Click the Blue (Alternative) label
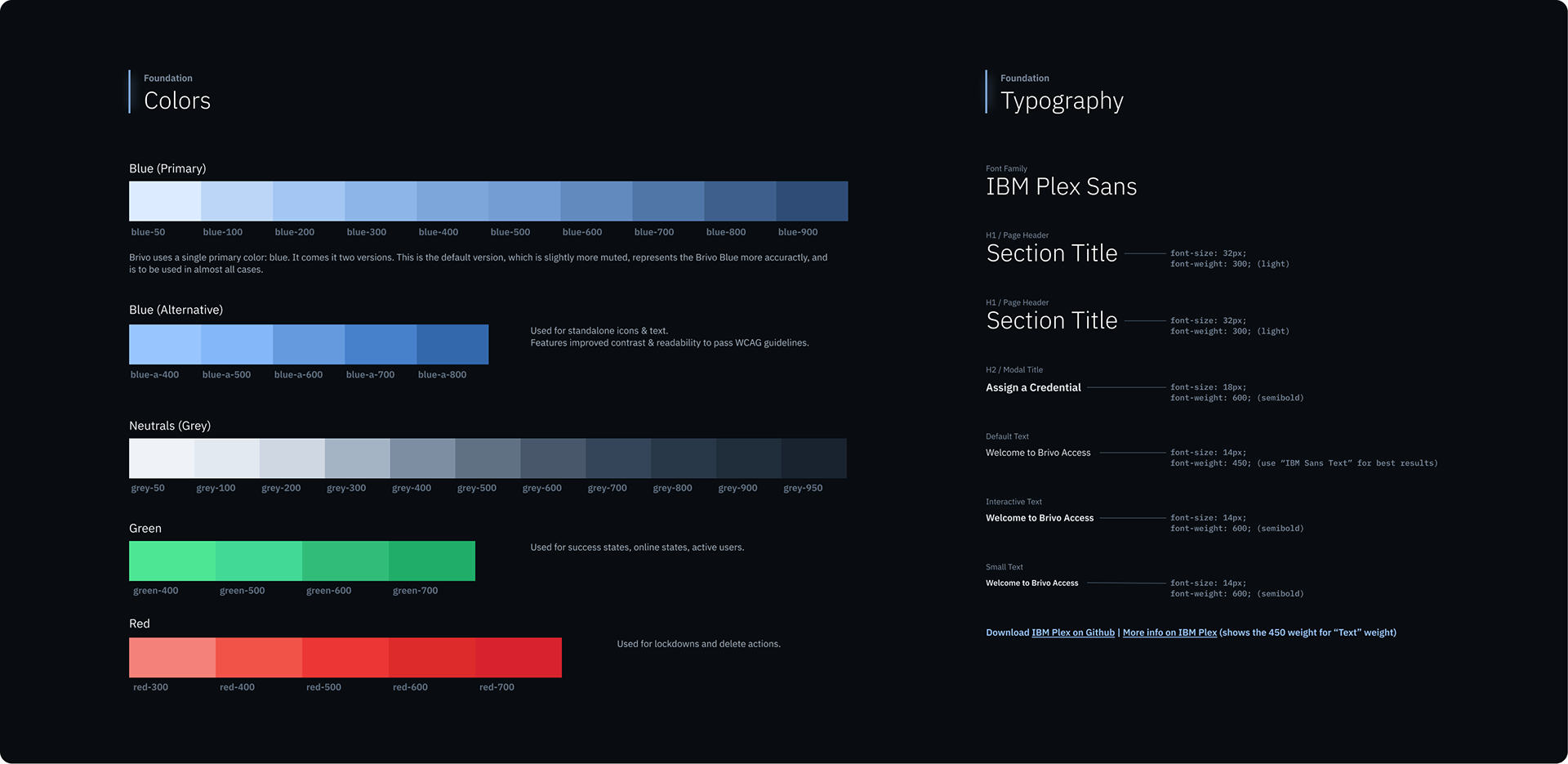Image resolution: width=1568 pixels, height=764 pixels. pyautogui.click(x=176, y=310)
